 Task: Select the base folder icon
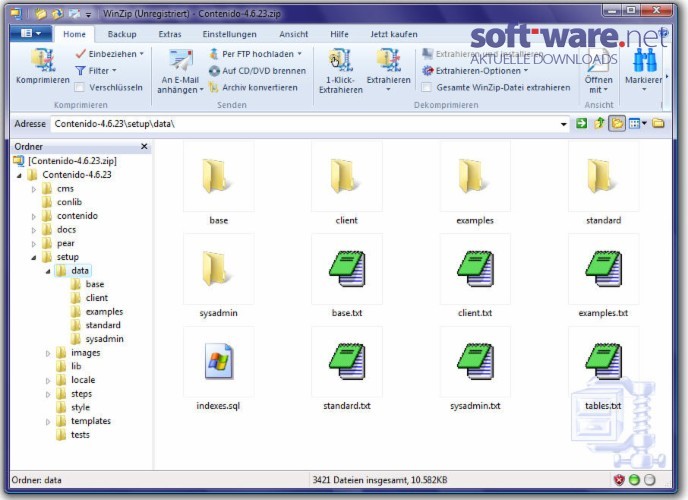coord(218,176)
